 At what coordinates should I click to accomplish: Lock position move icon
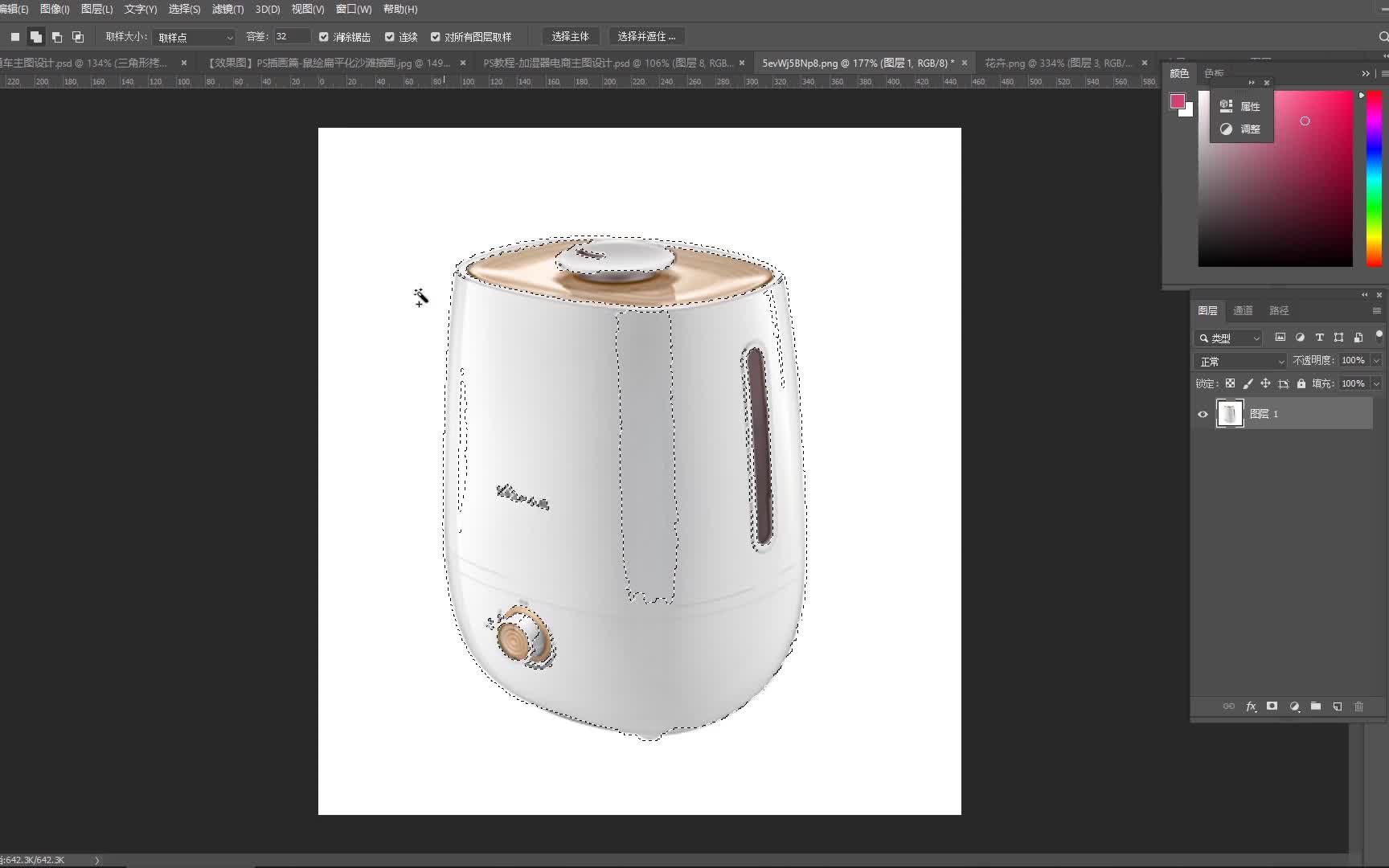pyautogui.click(x=1265, y=383)
